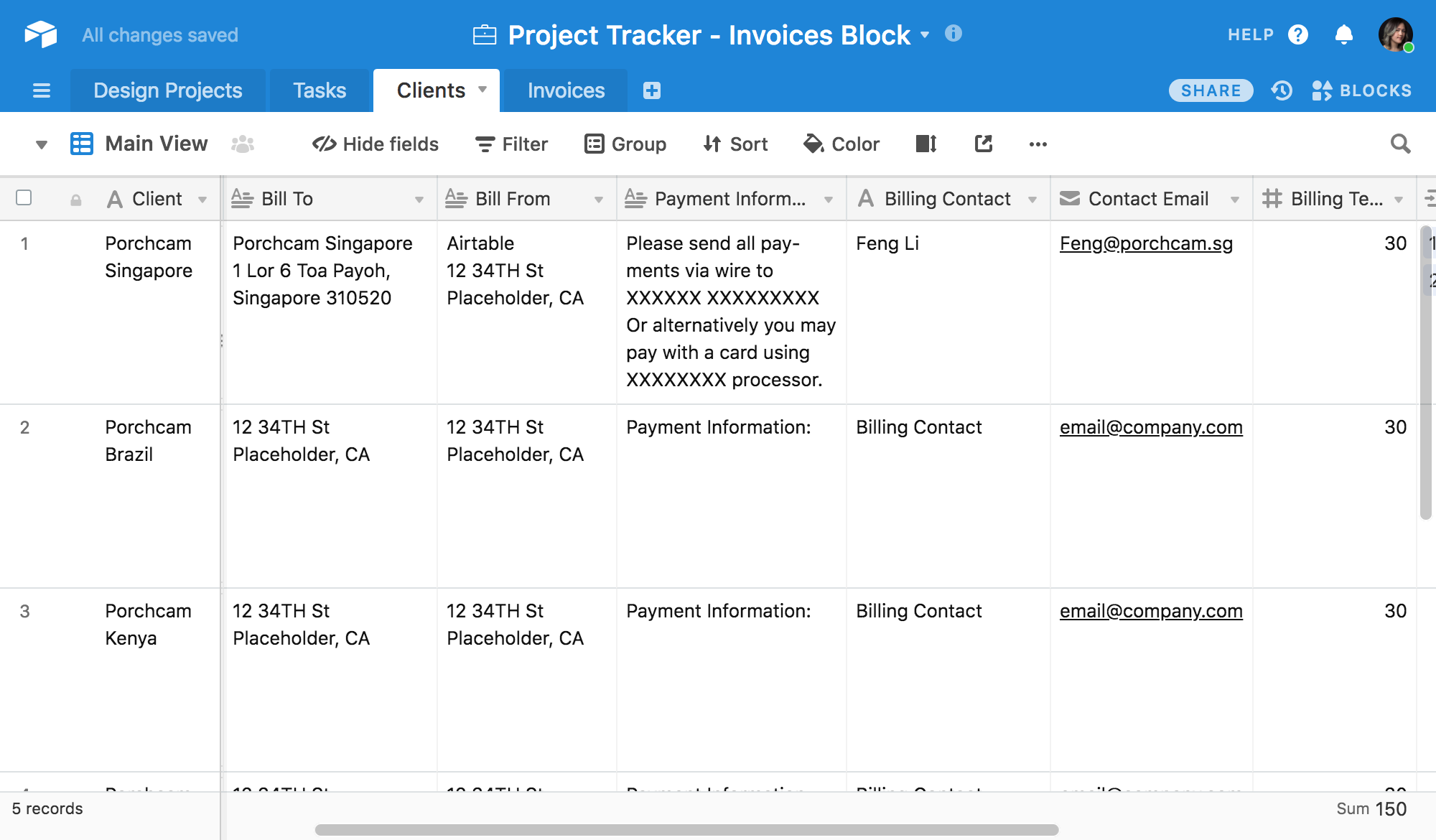Click the base info icon
Viewport: 1436px width, 840px height.
(x=953, y=34)
